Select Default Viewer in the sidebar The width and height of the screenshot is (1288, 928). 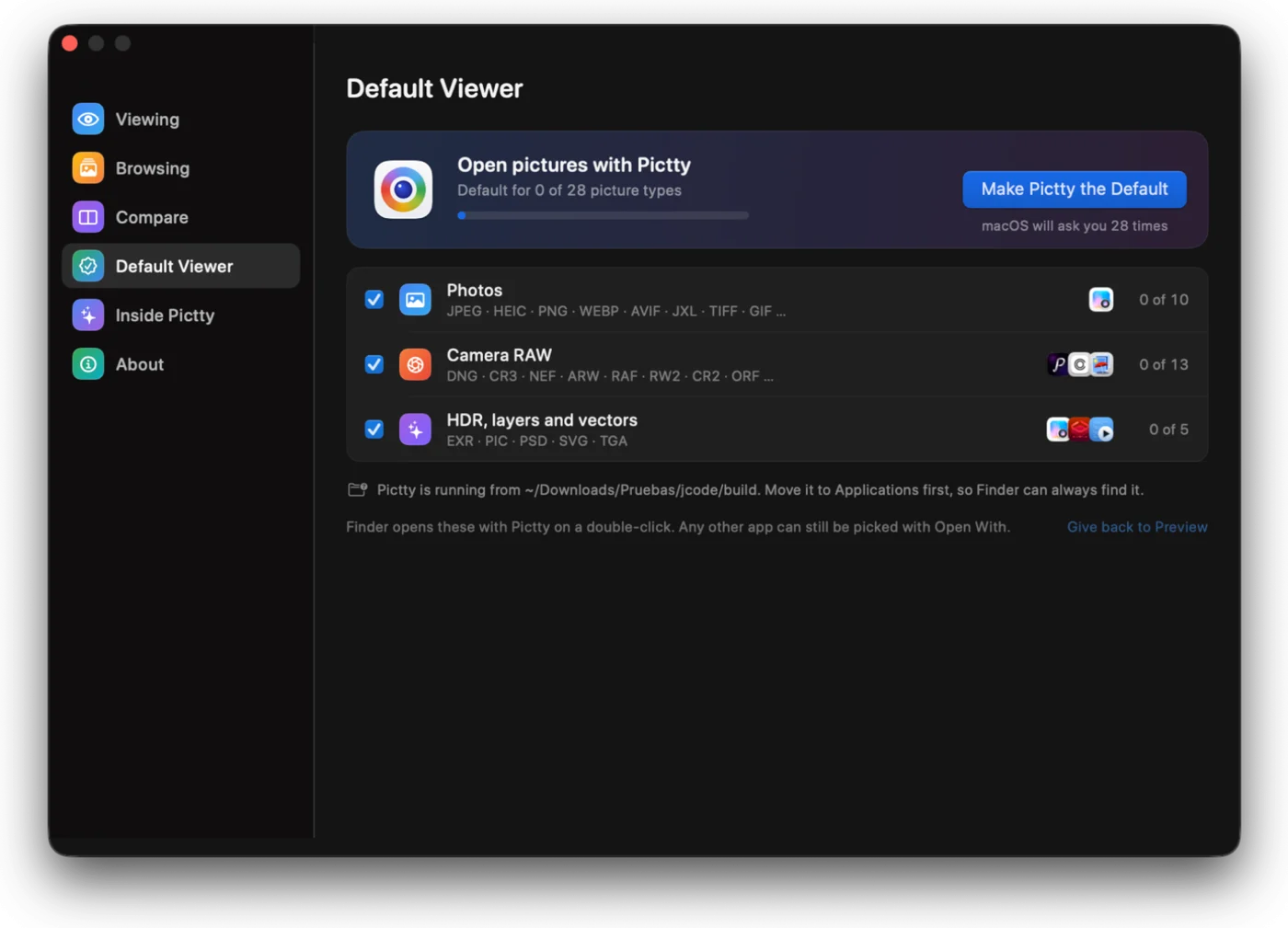point(181,266)
